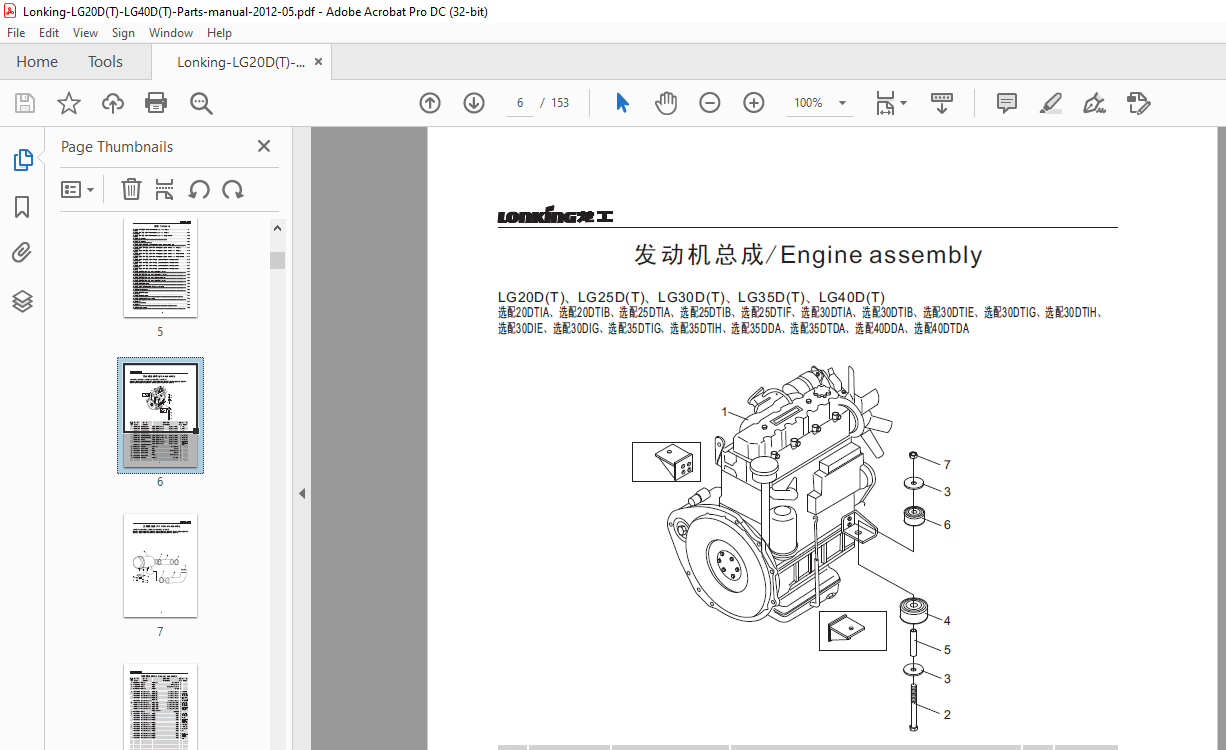Viewport: 1226px width, 750px height.
Task: Delete selected page with trash icon
Action: pos(131,189)
